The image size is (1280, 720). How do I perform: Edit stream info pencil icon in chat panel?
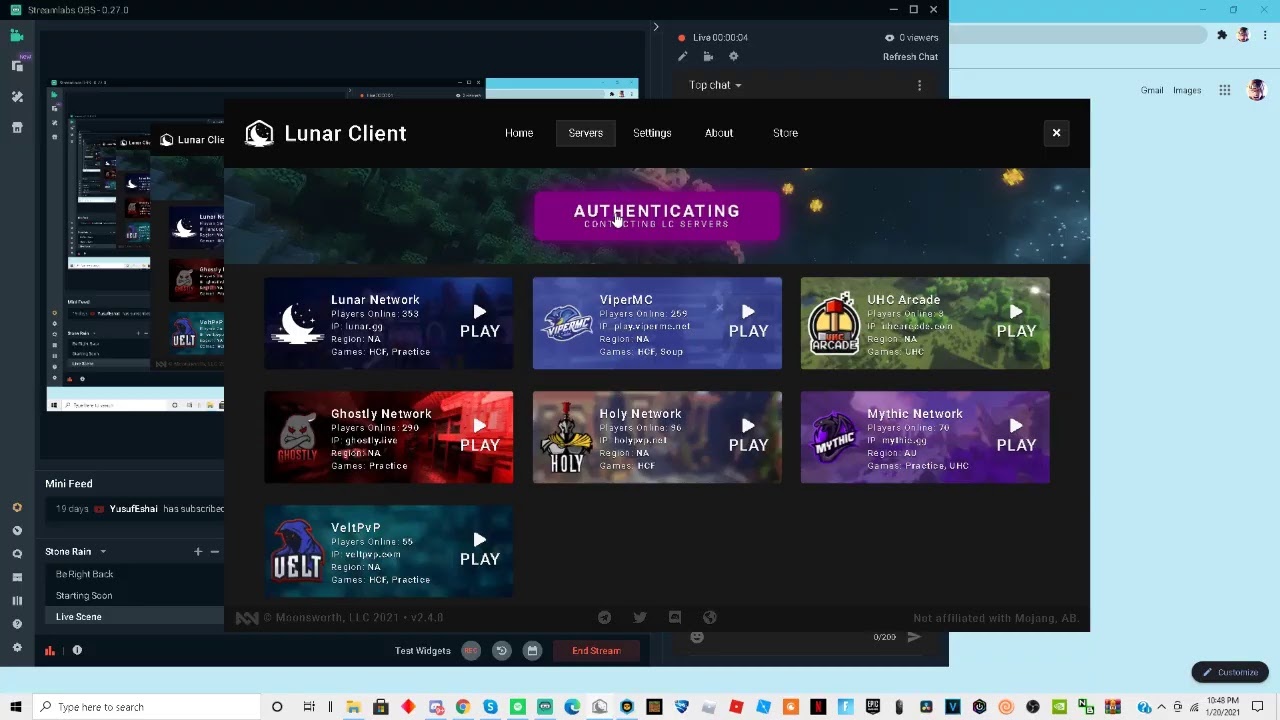[x=682, y=57]
